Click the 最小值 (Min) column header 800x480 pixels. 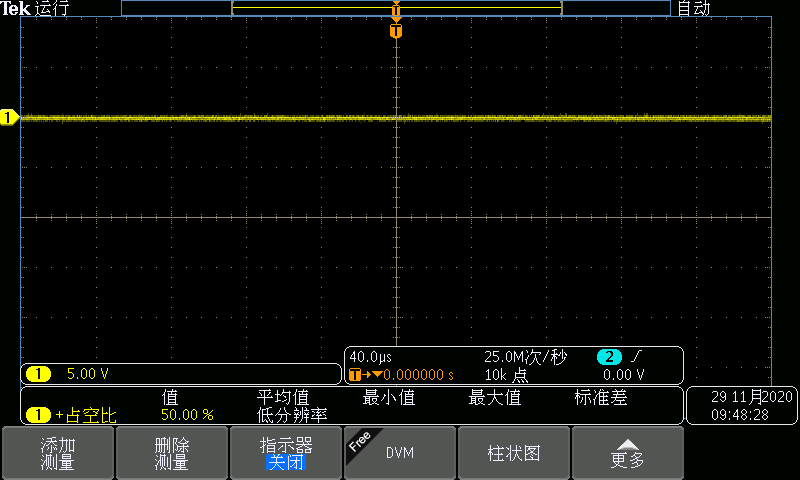389,397
